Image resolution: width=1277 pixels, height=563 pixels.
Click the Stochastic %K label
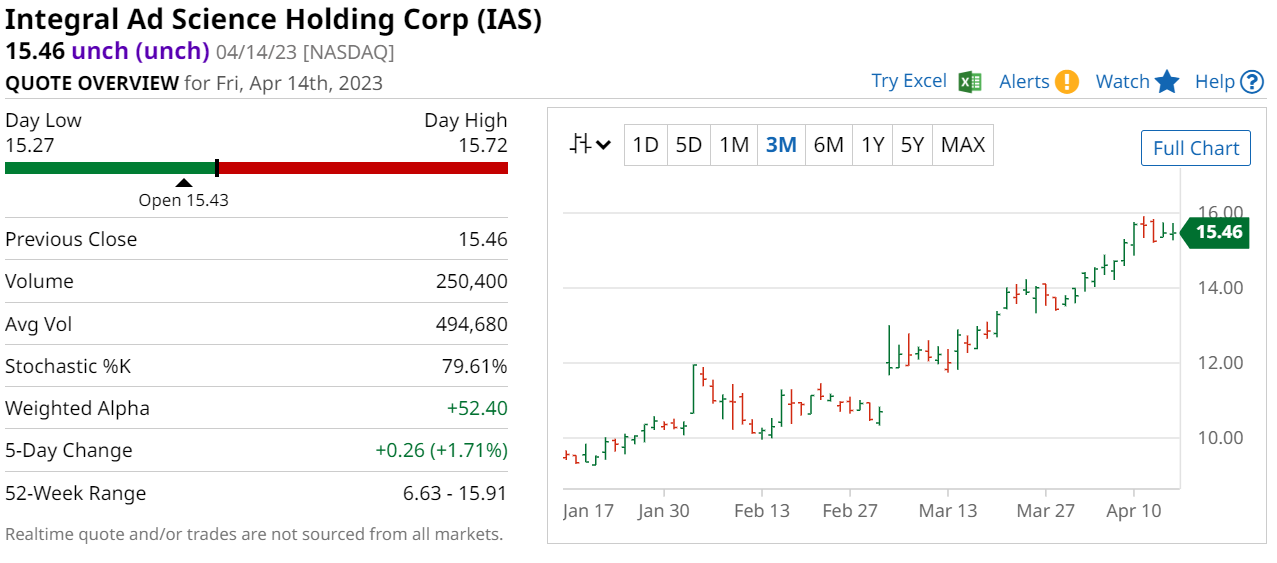[x=68, y=366]
